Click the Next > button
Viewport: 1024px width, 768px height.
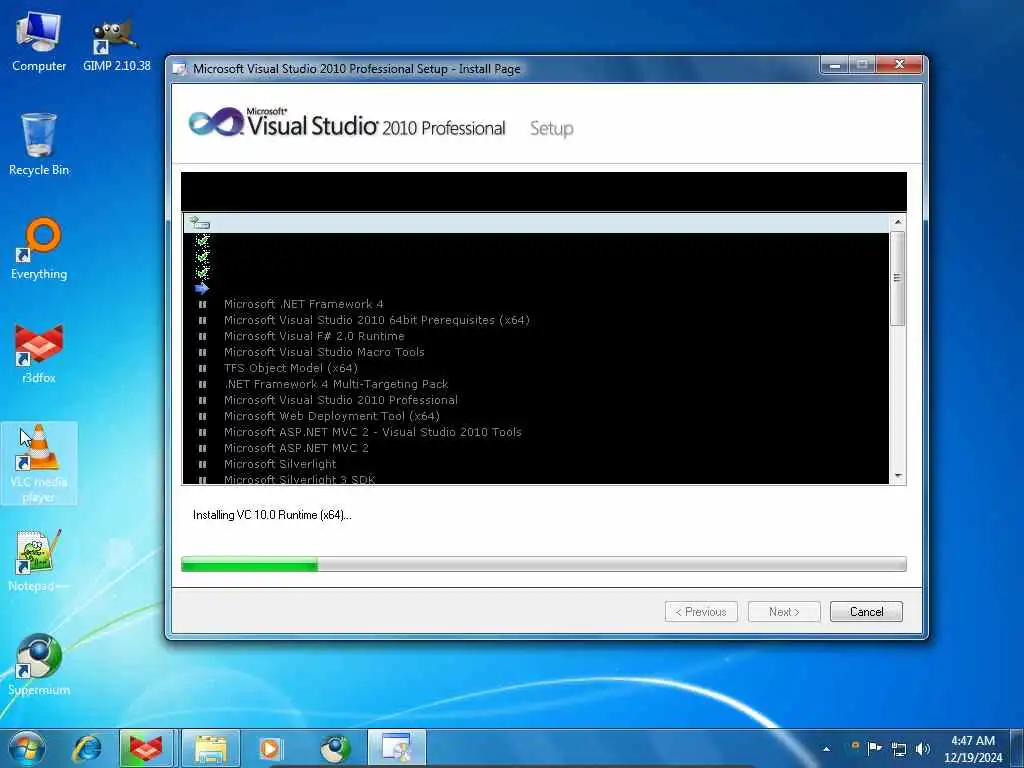784,612
